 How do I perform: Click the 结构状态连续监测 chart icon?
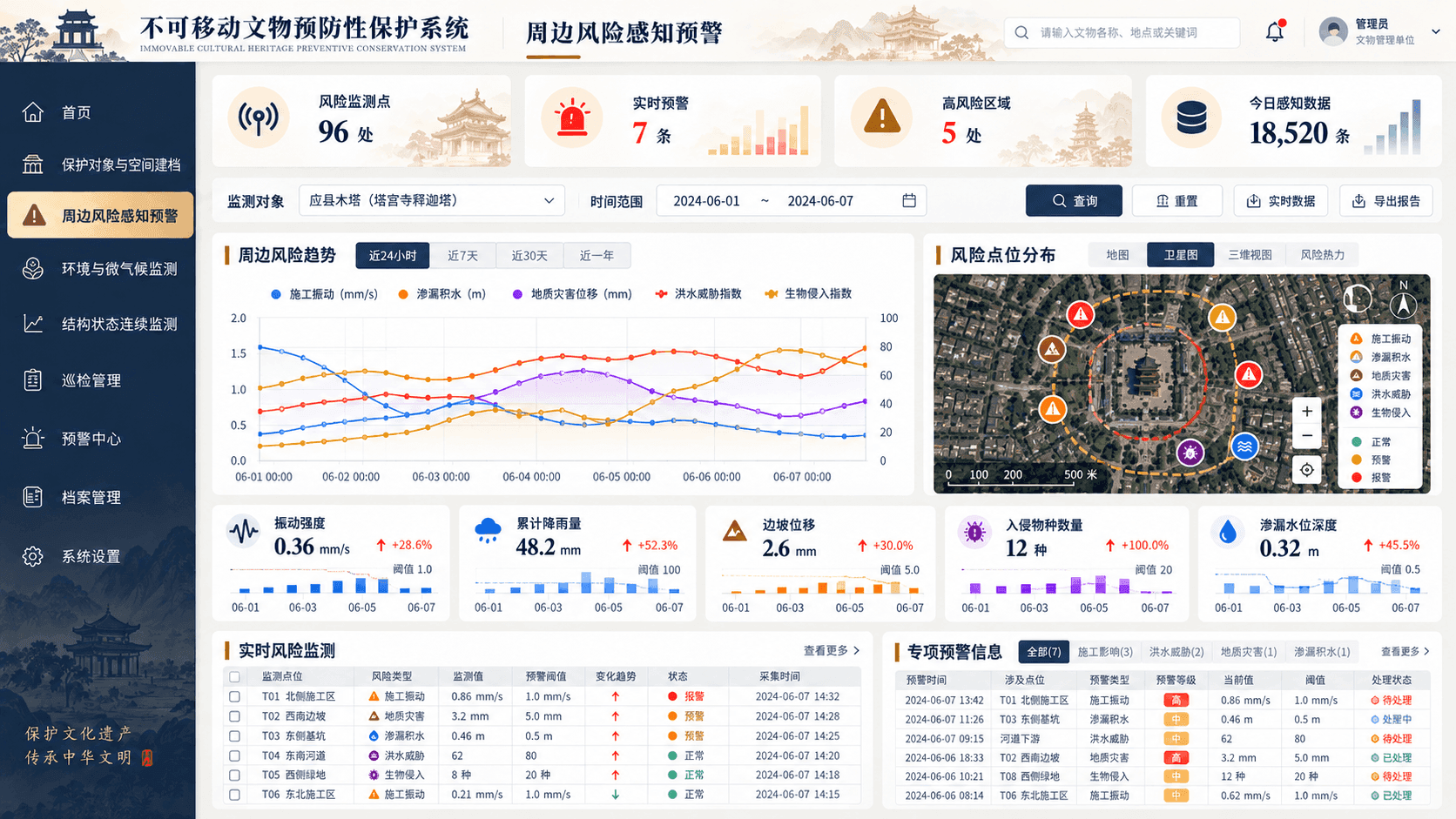pos(33,323)
